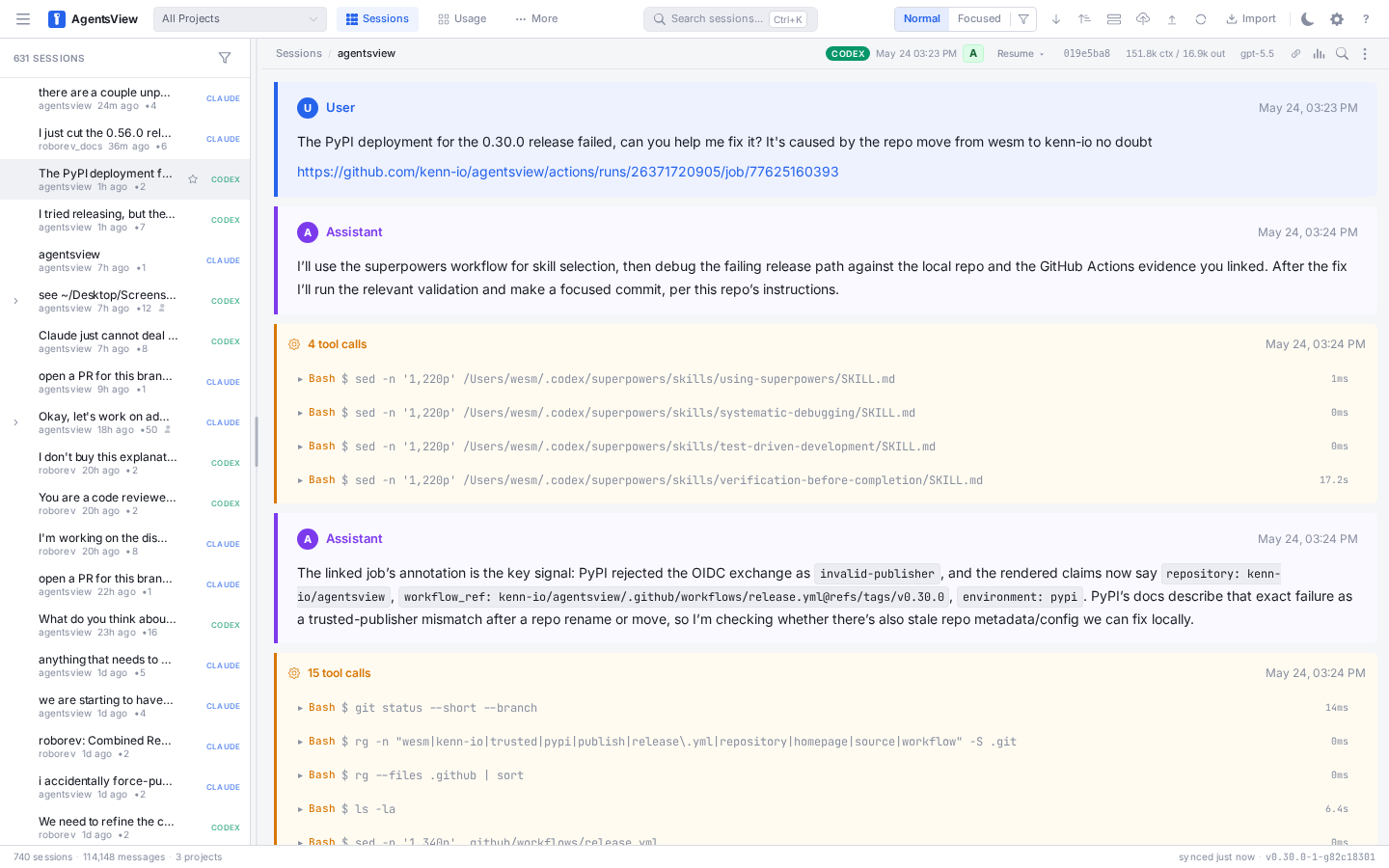Expand the systematic-debugging SKILL.md Bash call
Viewport: 1389px width, 868px height.
tap(826, 413)
